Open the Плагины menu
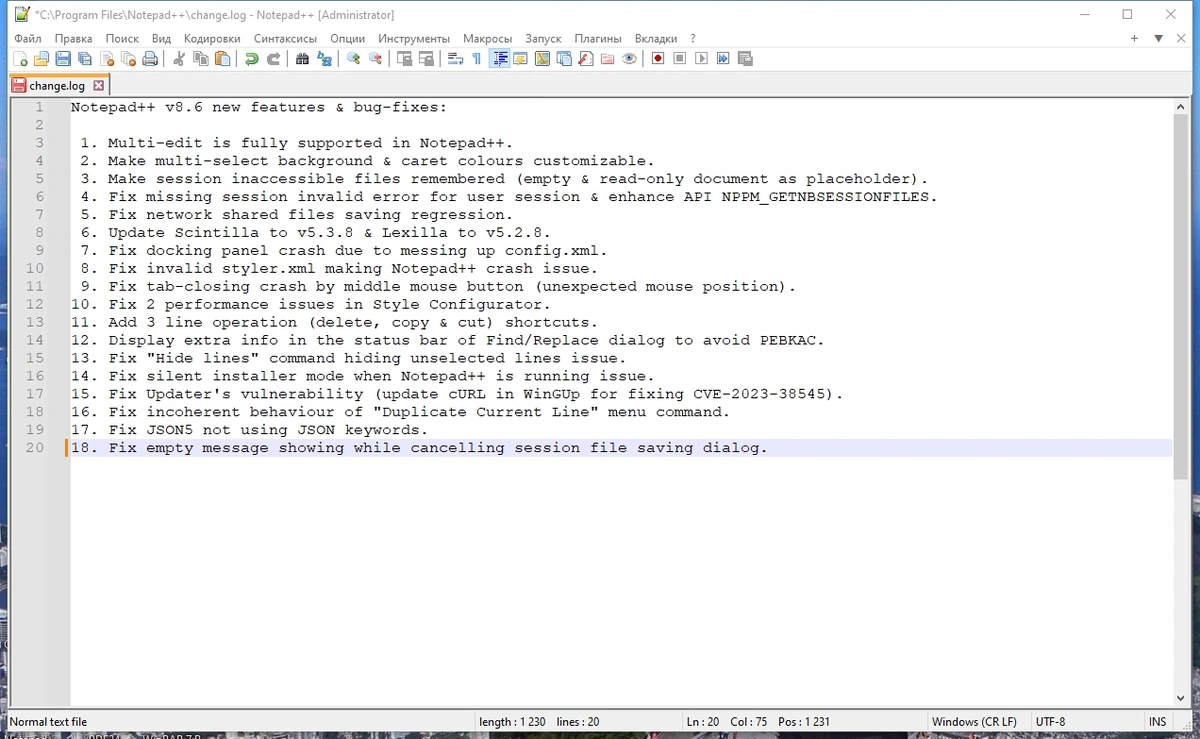Screen dimensions: 1200x739 coord(598,38)
